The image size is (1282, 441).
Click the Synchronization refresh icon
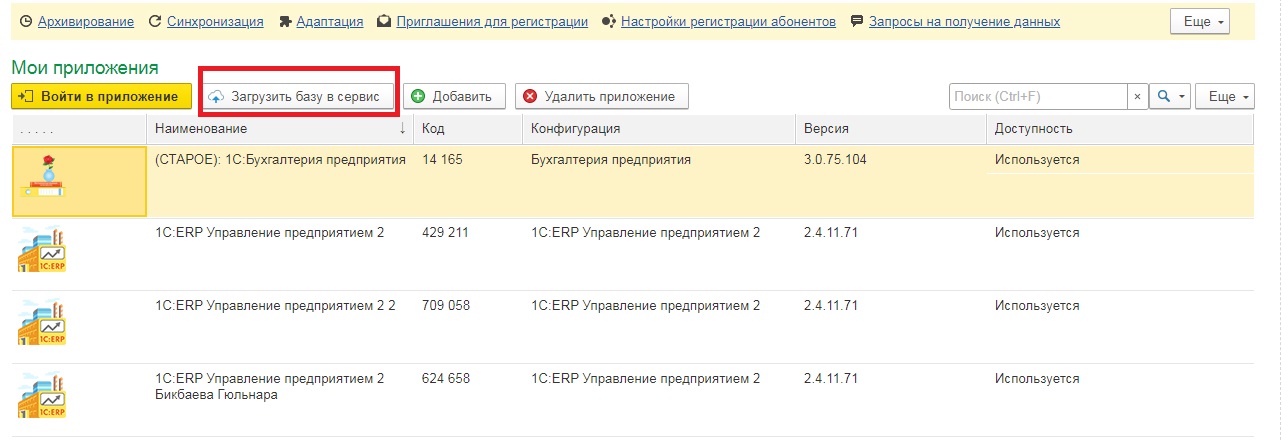pos(154,21)
